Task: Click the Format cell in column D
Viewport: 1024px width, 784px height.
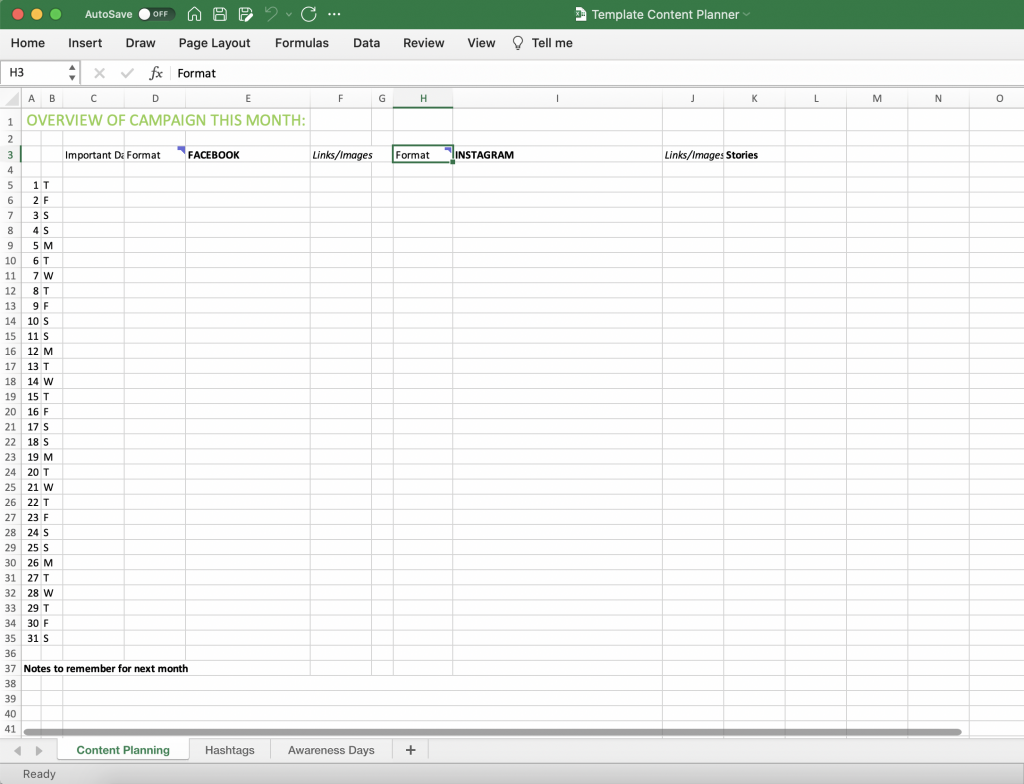Action: click(155, 155)
